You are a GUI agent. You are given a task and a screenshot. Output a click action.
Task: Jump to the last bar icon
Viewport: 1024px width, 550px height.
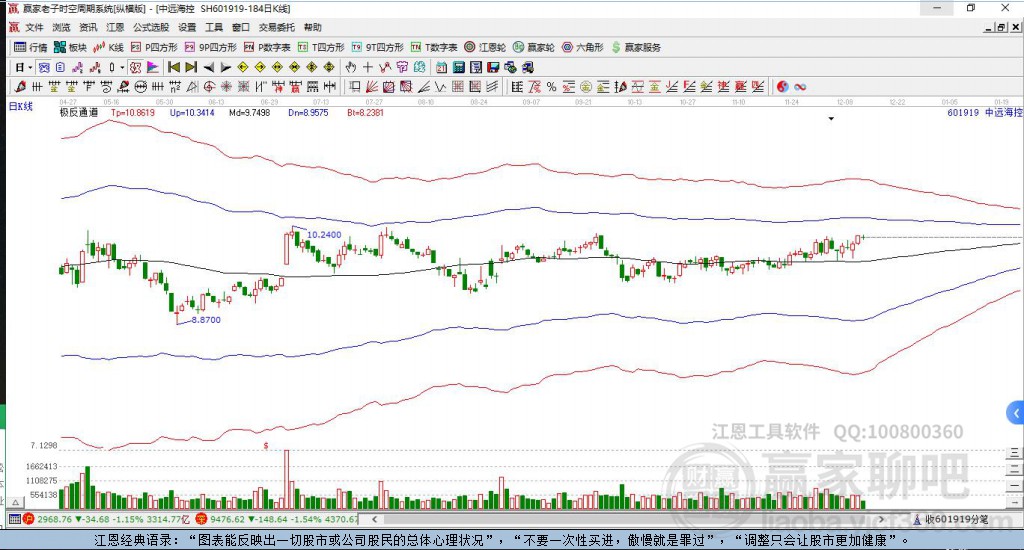click(191, 67)
